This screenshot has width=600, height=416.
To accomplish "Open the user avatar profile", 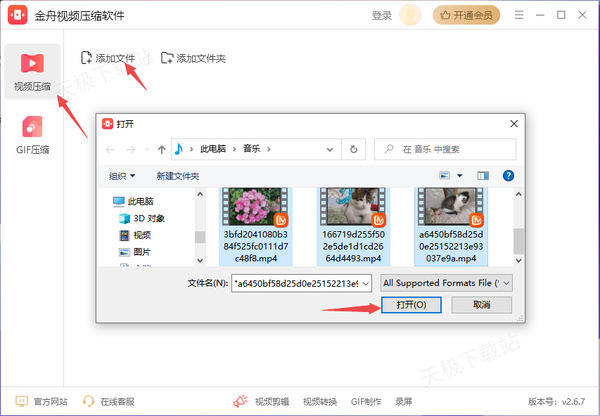I will click(x=410, y=15).
